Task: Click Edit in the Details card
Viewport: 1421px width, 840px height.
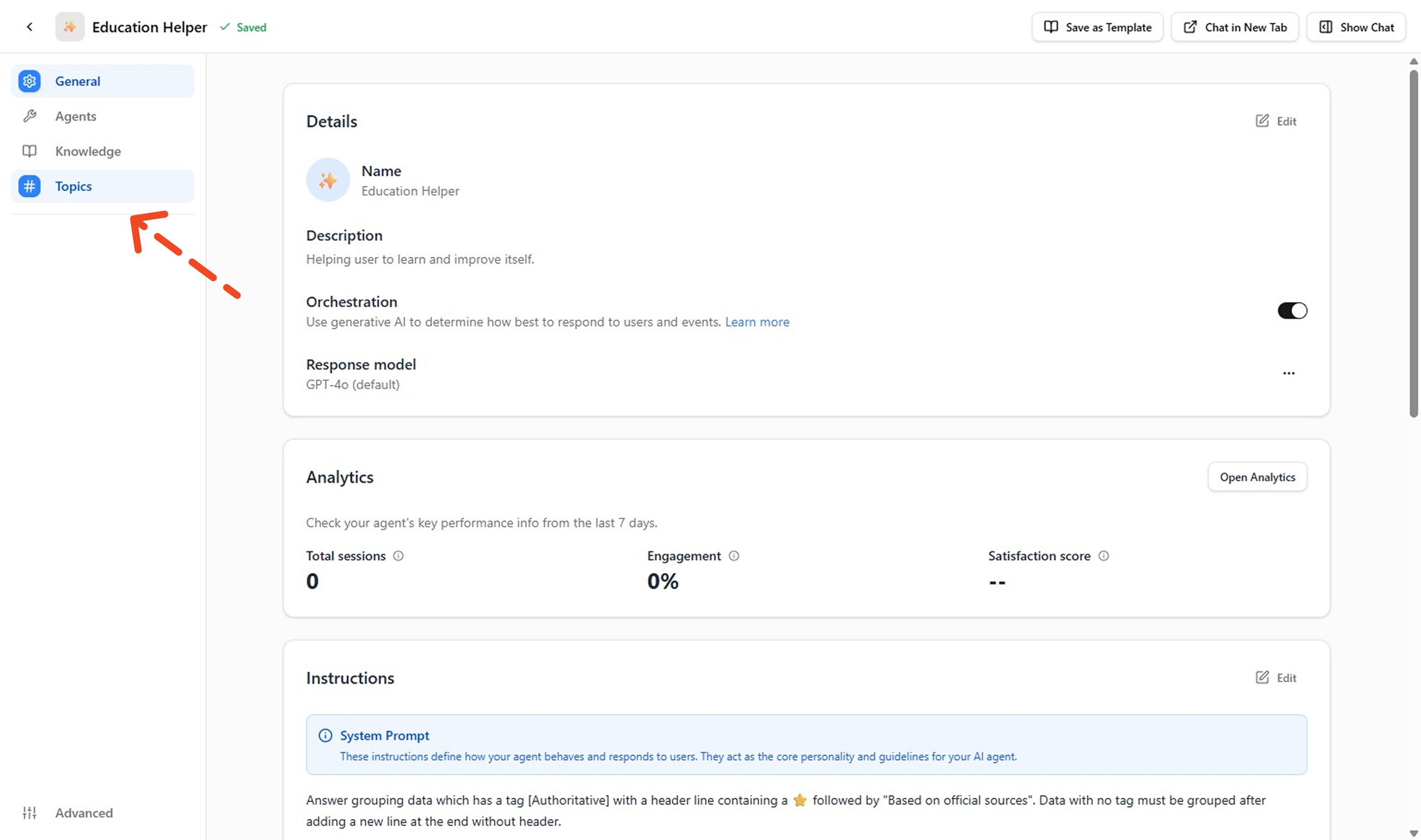Action: coord(1276,121)
